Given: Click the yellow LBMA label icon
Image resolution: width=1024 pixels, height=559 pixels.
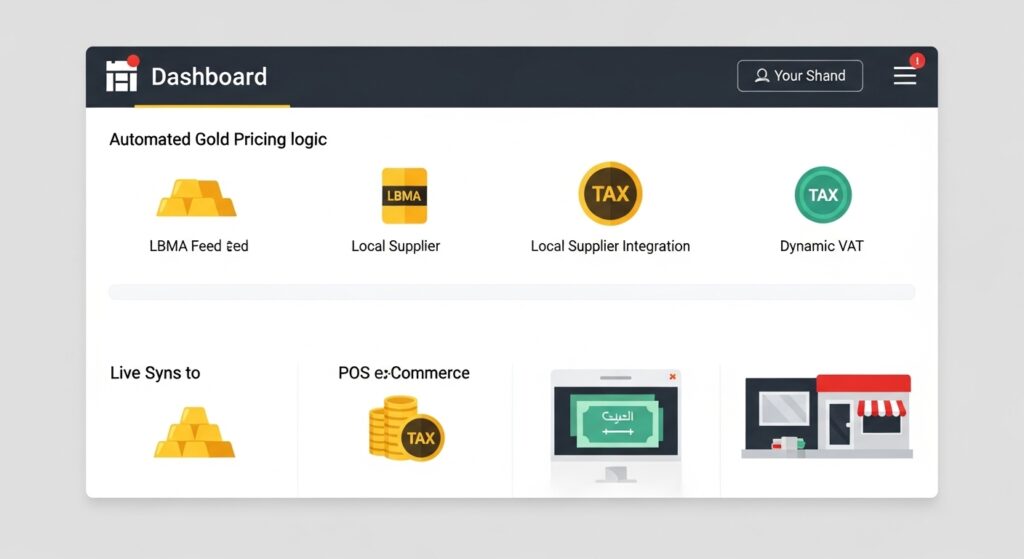Looking at the screenshot, I should pyautogui.click(x=404, y=196).
